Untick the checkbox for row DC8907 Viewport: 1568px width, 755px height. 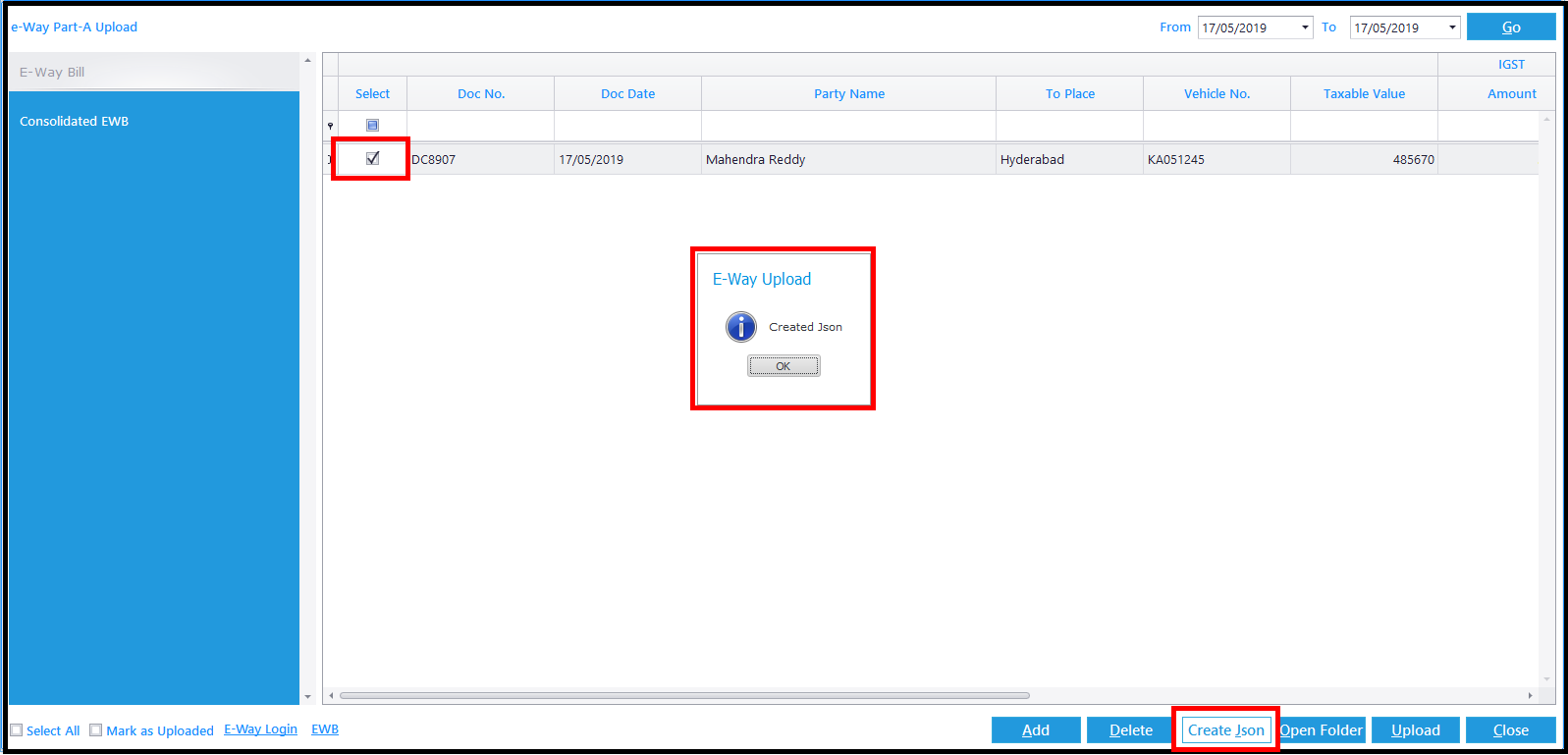372,158
